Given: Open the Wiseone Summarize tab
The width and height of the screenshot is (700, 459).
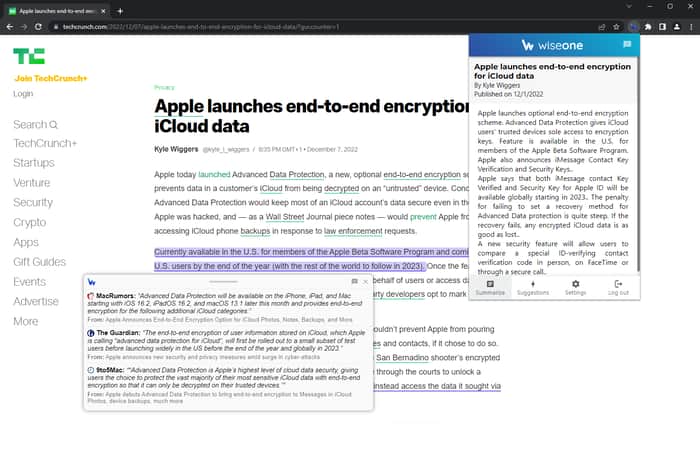Looking at the screenshot, I should (490, 288).
